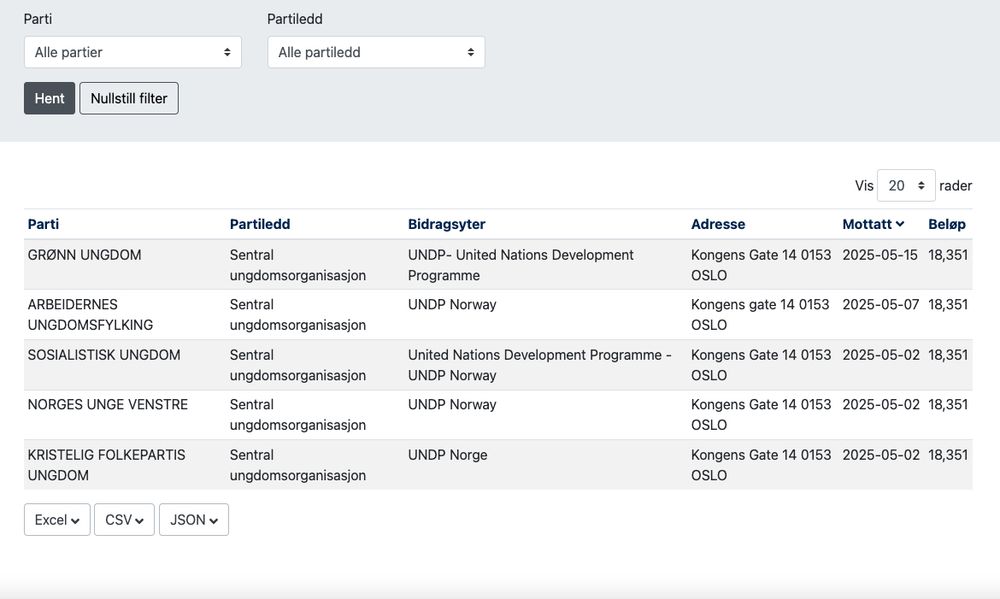Sort table by Bidragsyter column header
Screen dimensions: 1000x599
click(x=446, y=224)
